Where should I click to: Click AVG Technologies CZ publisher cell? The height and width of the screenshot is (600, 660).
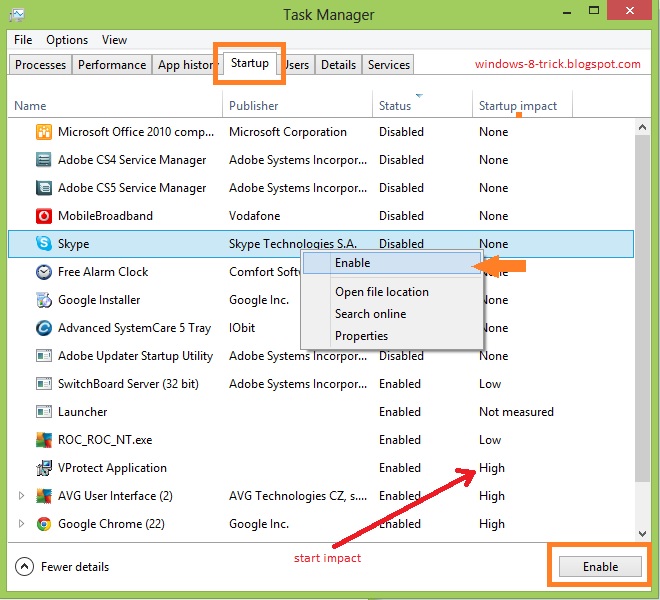298,496
